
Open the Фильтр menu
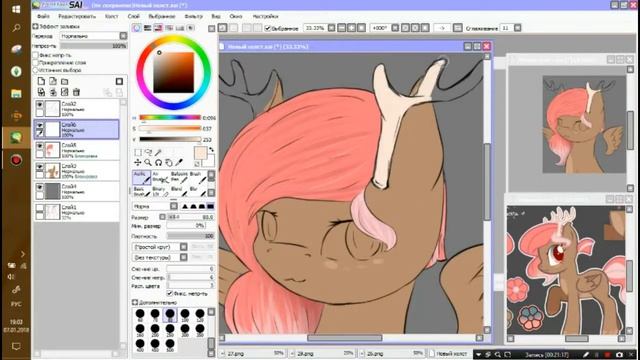[193, 16]
